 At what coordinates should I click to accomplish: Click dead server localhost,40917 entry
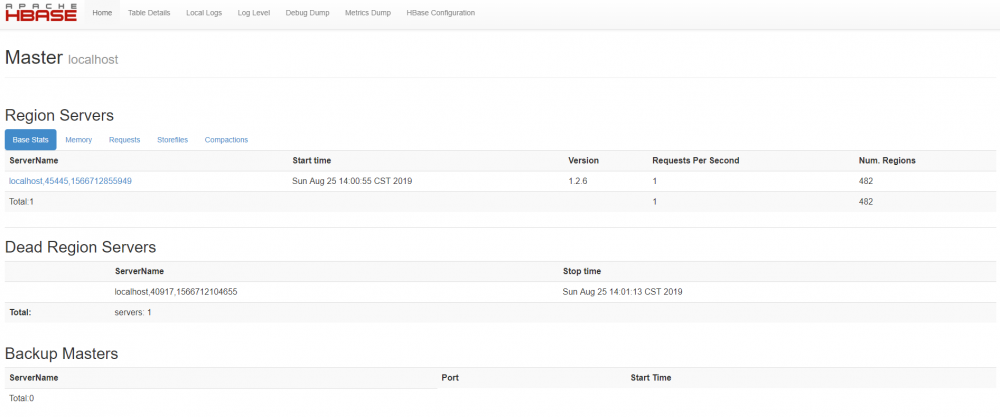click(x=176, y=292)
